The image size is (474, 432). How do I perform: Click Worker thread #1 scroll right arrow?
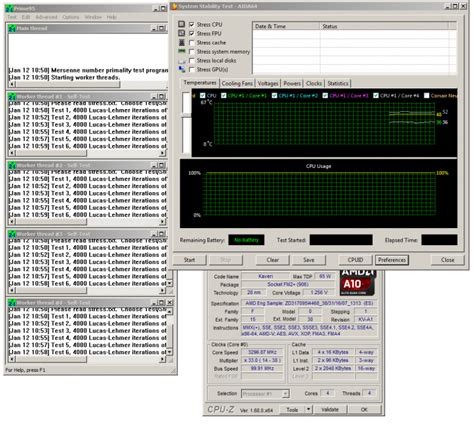pyautogui.click(x=162, y=153)
